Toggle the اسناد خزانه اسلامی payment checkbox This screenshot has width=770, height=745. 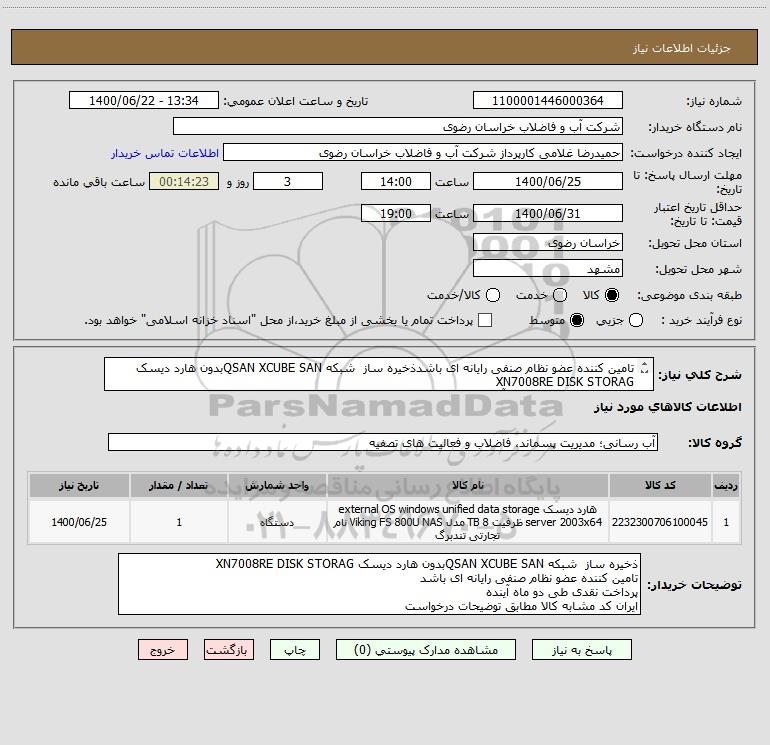(x=485, y=320)
